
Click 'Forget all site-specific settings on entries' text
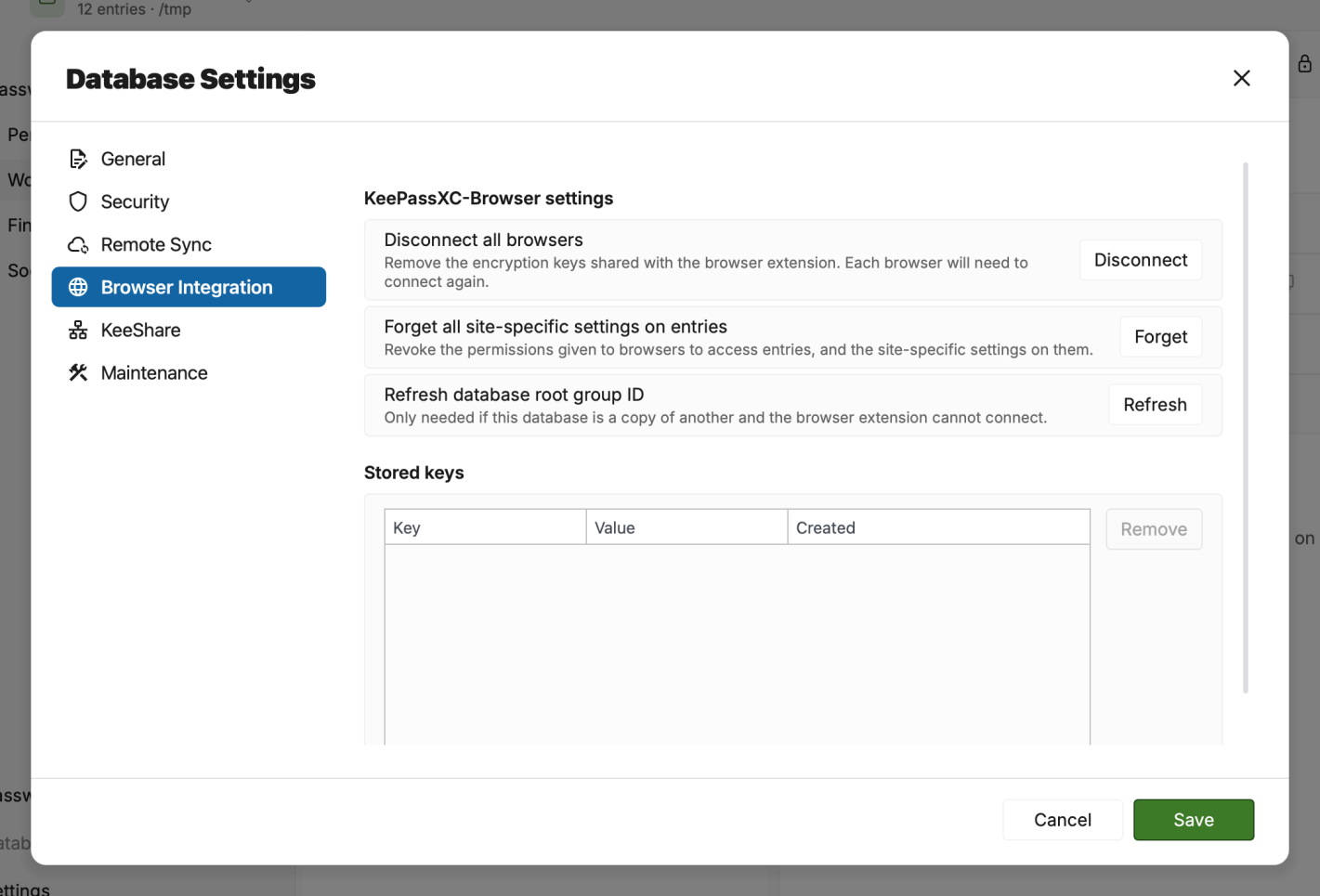pos(555,327)
